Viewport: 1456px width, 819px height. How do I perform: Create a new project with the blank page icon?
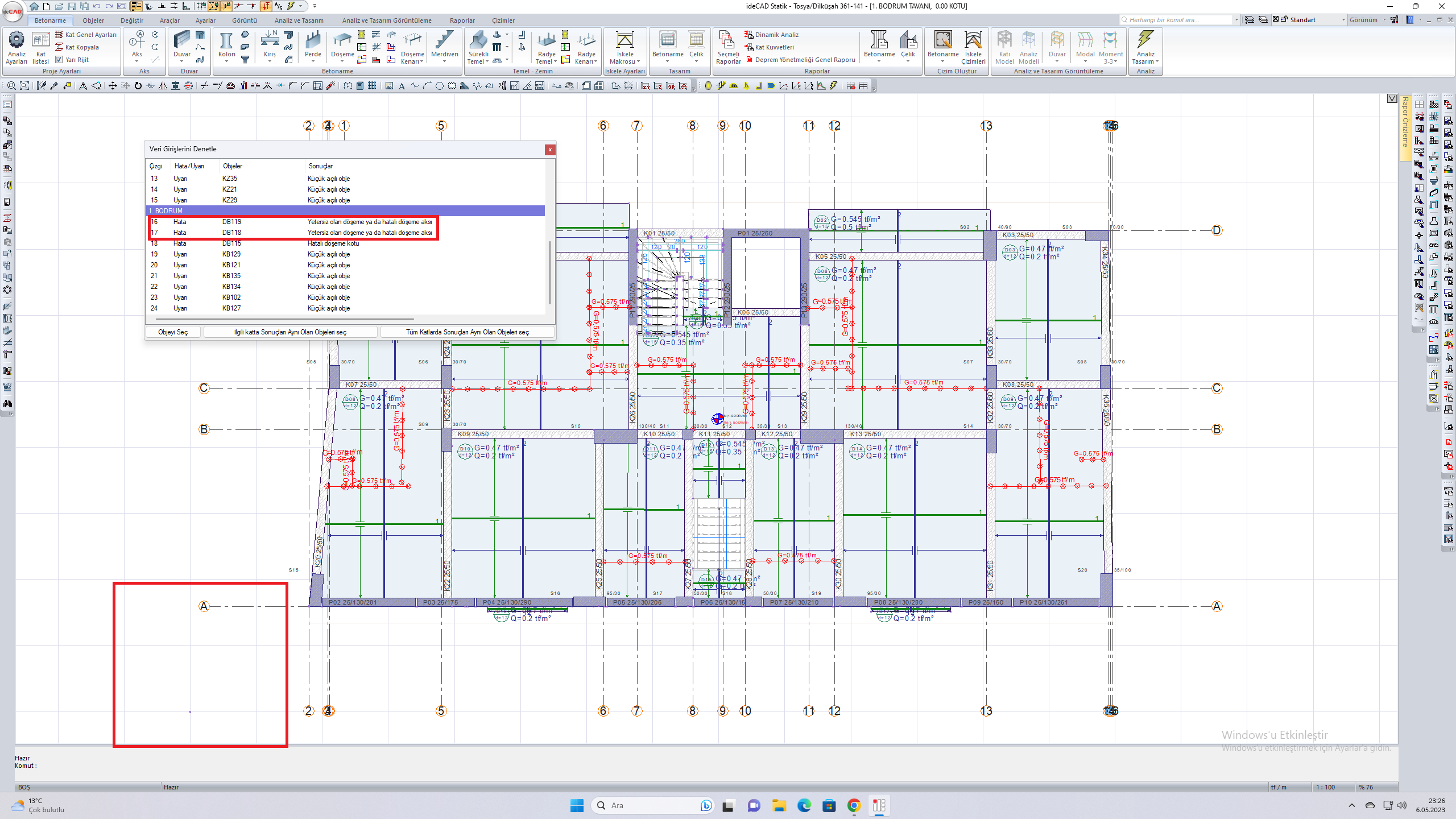(x=47, y=6)
